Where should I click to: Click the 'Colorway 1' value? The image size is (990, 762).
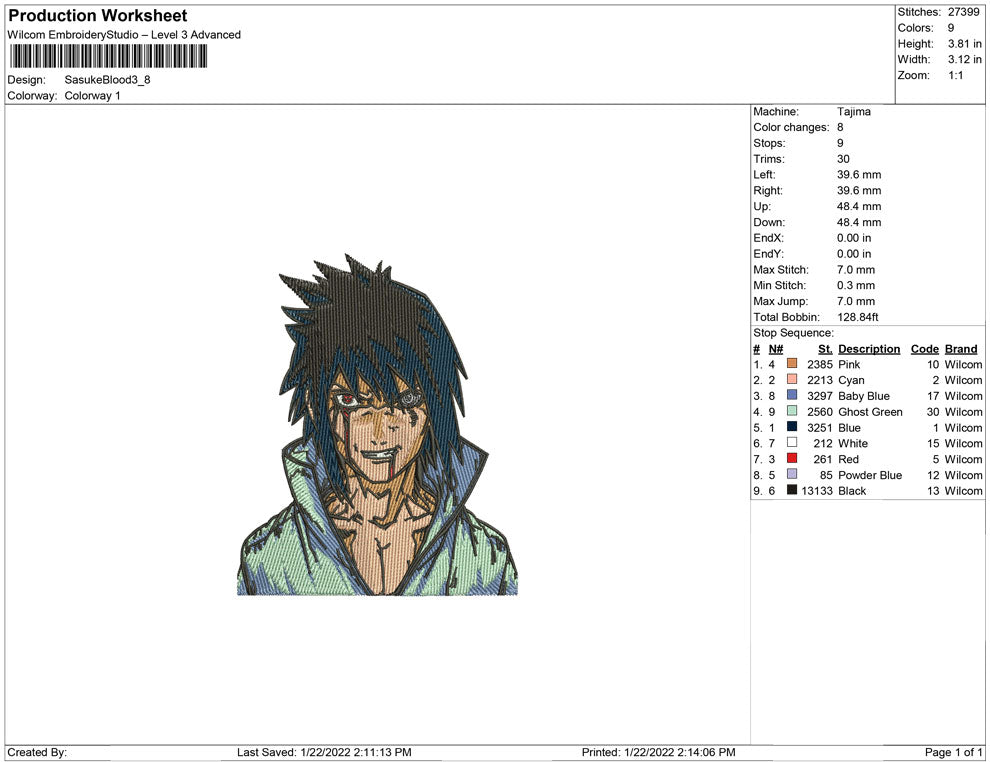point(92,96)
